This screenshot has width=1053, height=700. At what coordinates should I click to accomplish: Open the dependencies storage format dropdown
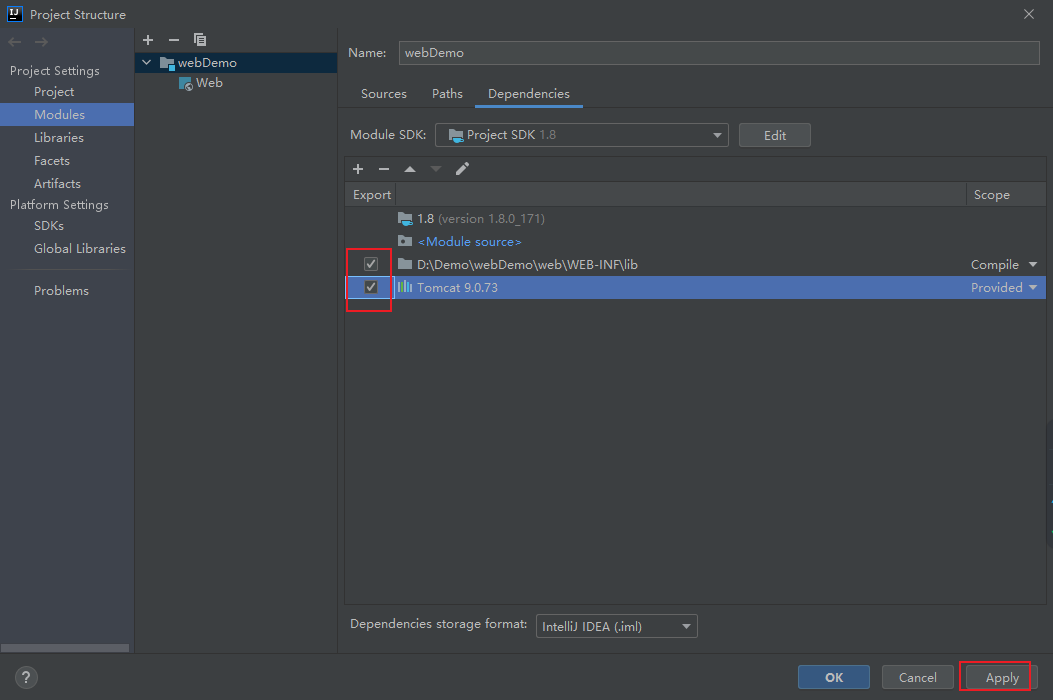click(x=616, y=626)
